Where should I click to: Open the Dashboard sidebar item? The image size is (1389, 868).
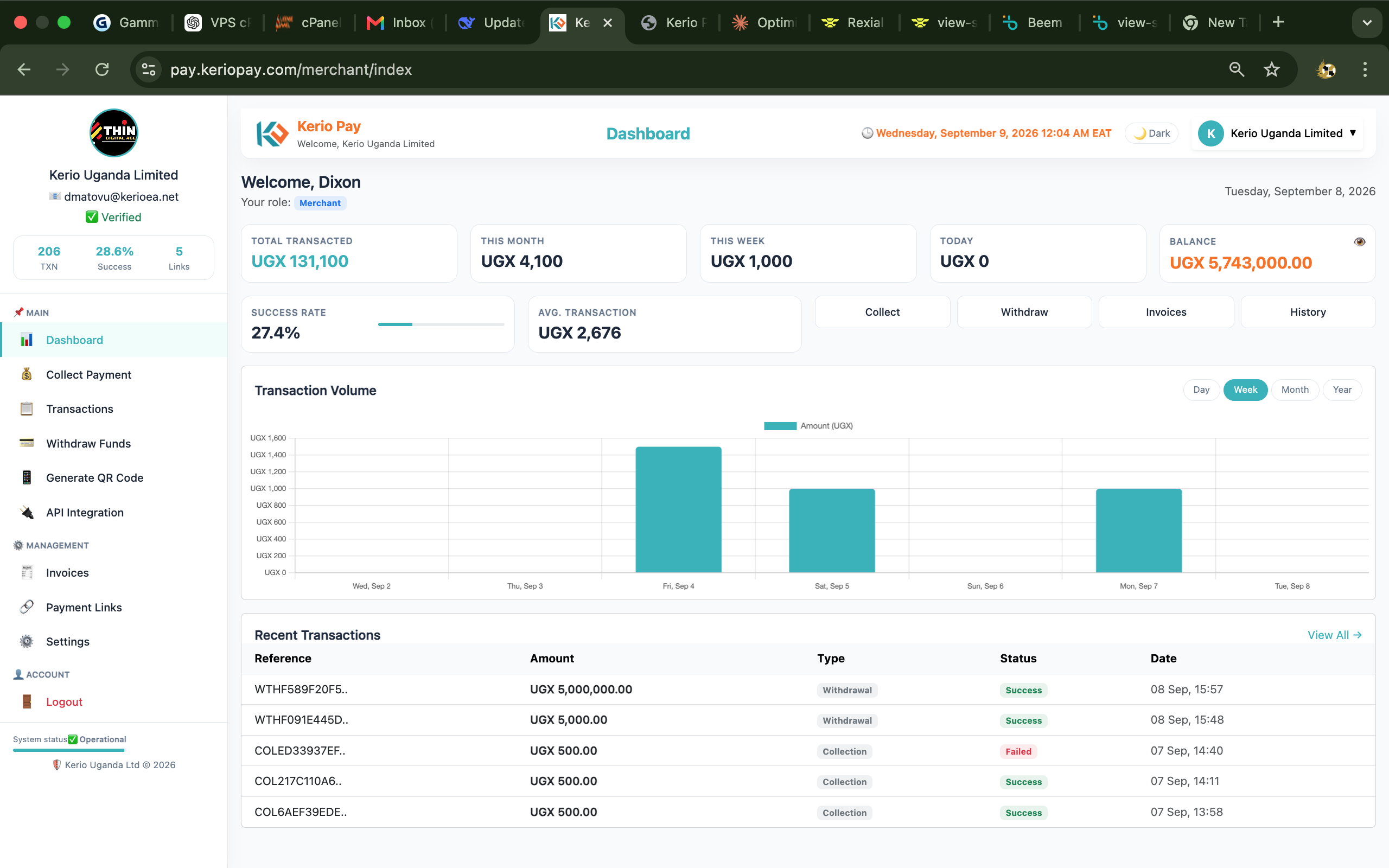(x=113, y=340)
